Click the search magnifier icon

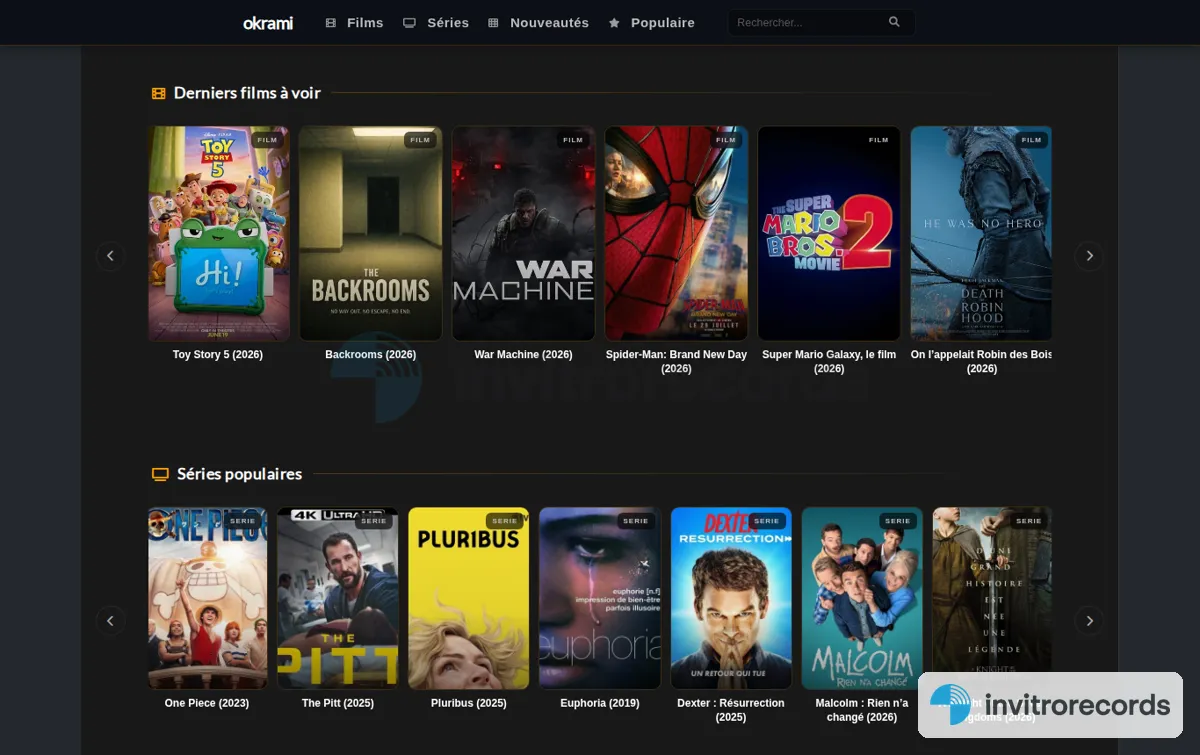894,22
